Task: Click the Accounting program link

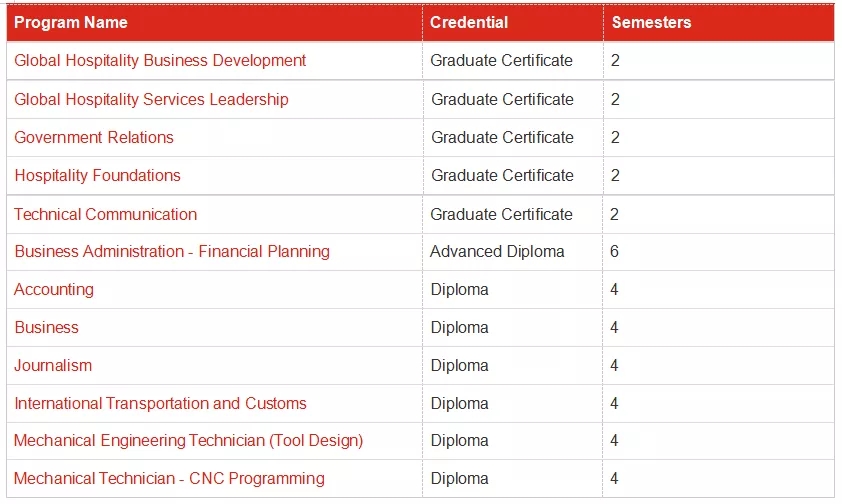Action: click(x=54, y=289)
